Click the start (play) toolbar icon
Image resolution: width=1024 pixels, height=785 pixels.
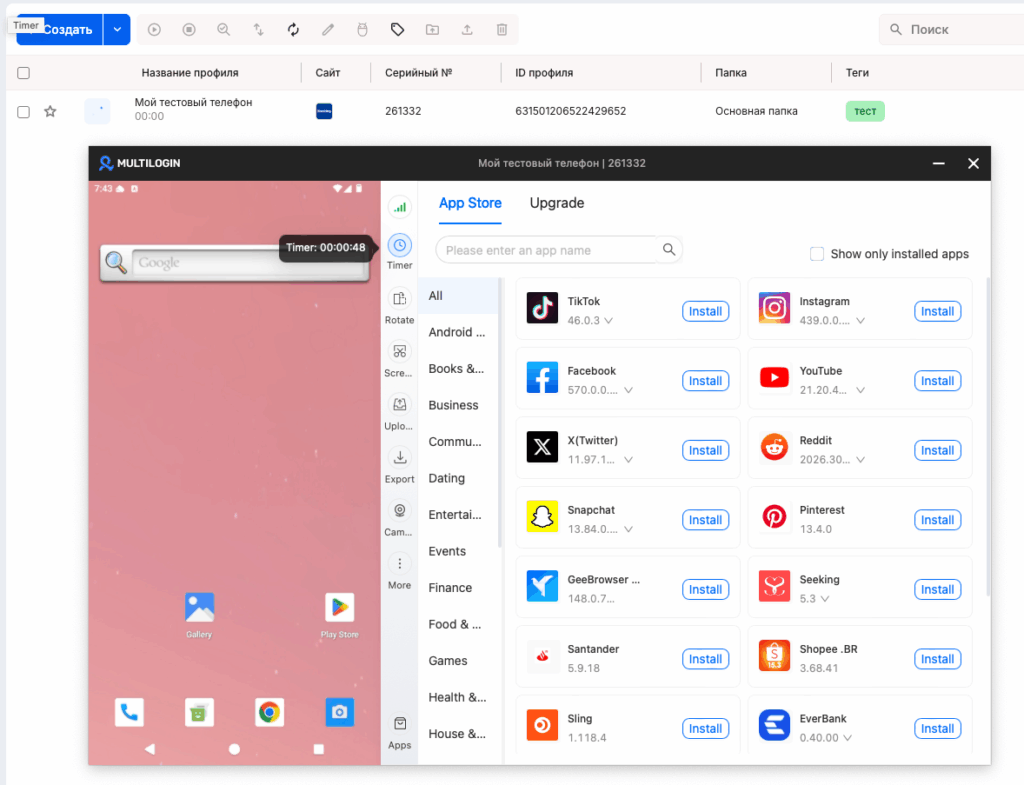(x=154, y=29)
